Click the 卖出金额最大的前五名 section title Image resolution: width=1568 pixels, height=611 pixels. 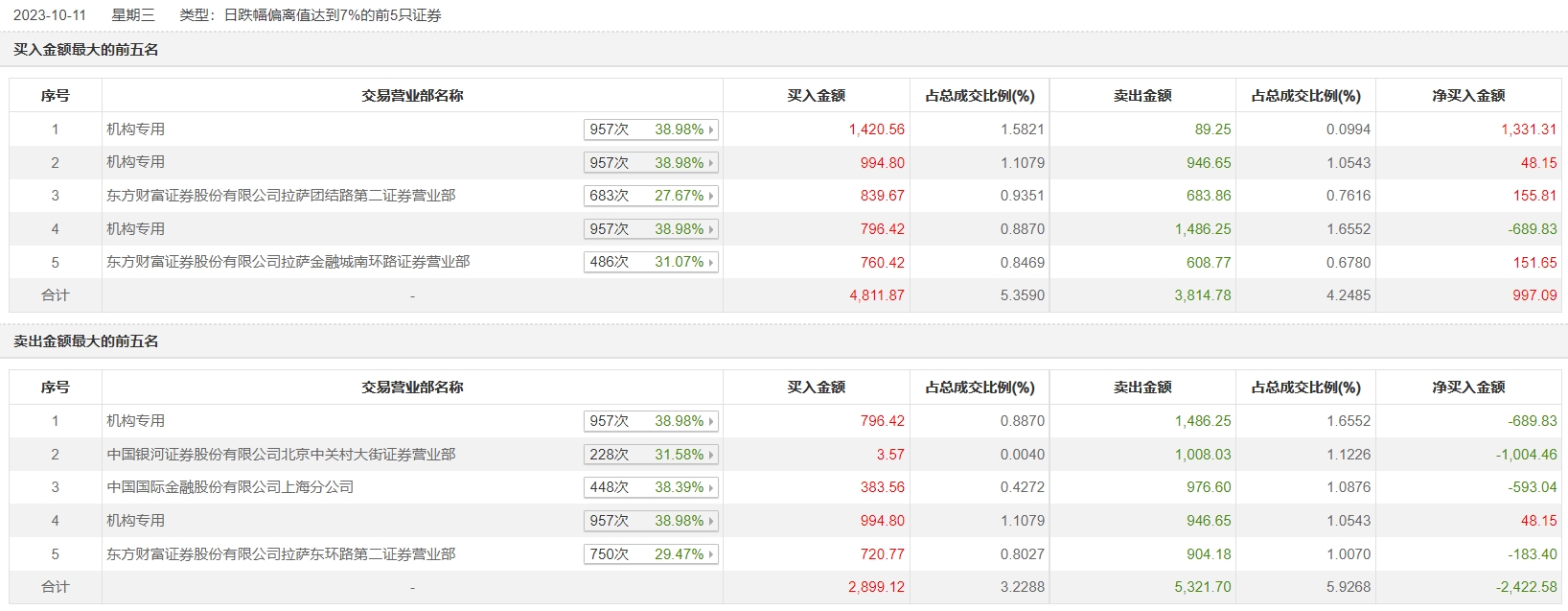click(x=86, y=341)
